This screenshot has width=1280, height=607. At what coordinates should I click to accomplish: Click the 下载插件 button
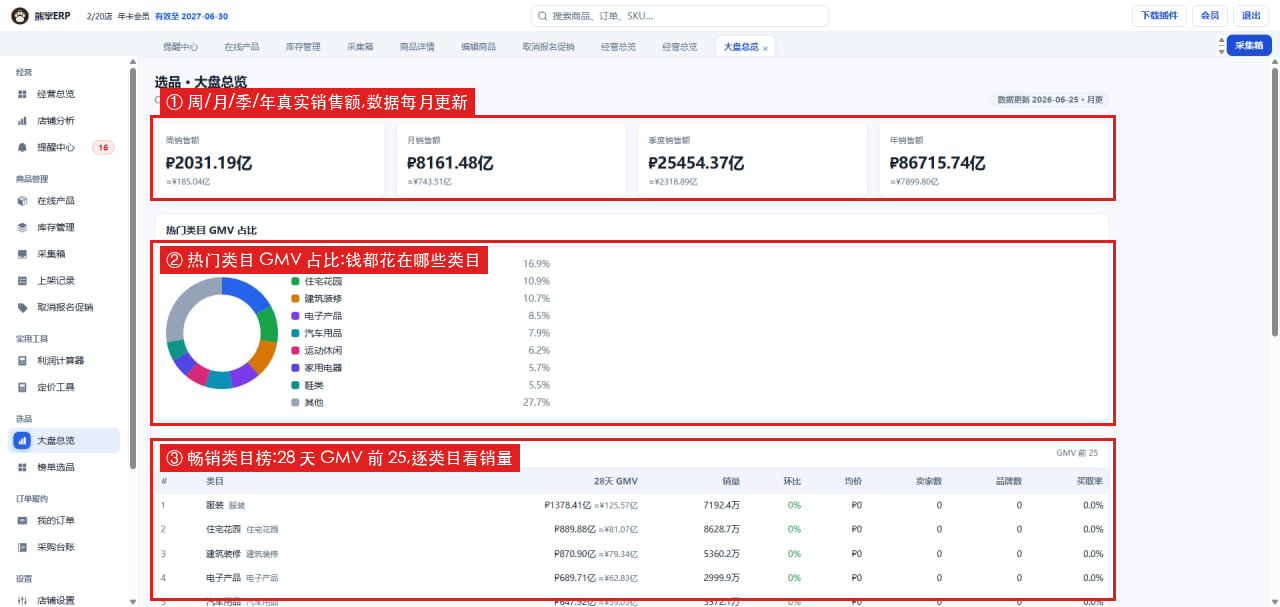[1159, 15]
